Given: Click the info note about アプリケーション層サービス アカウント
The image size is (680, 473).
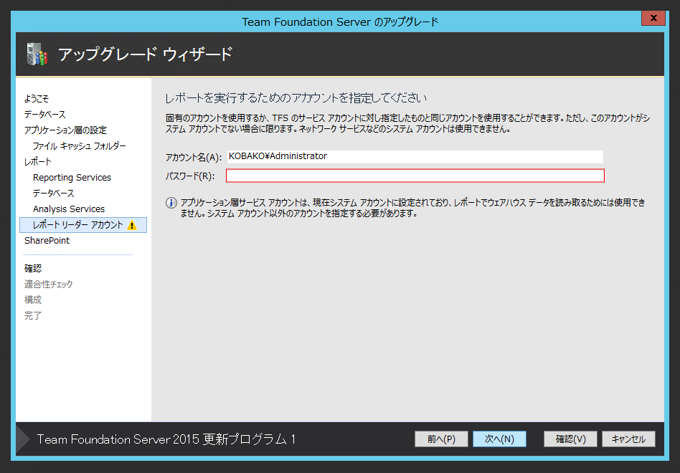Looking at the screenshot, I should coord(412,208).
